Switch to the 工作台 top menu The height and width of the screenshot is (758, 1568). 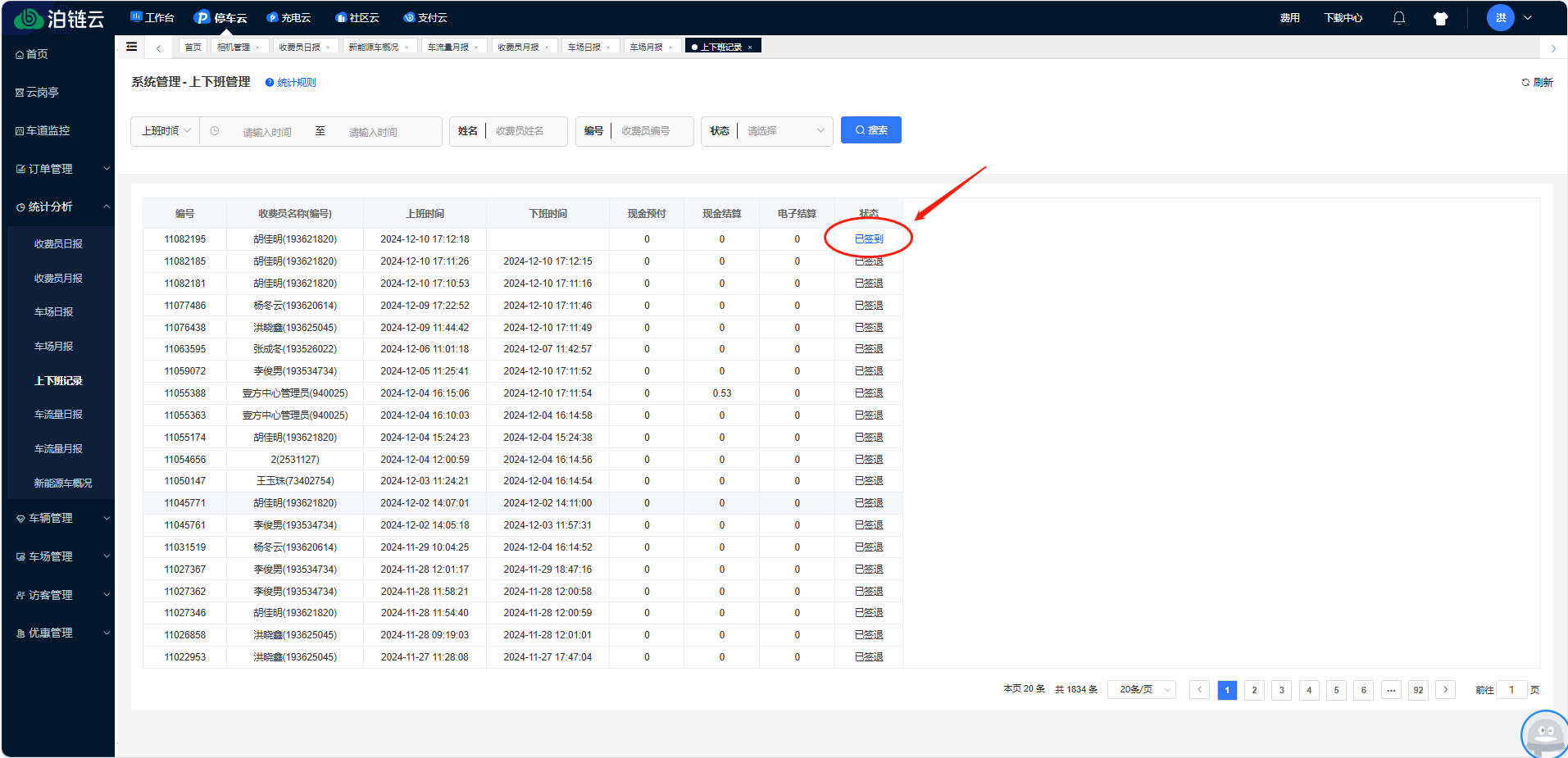pyautogui.click(x=152, y=17)
